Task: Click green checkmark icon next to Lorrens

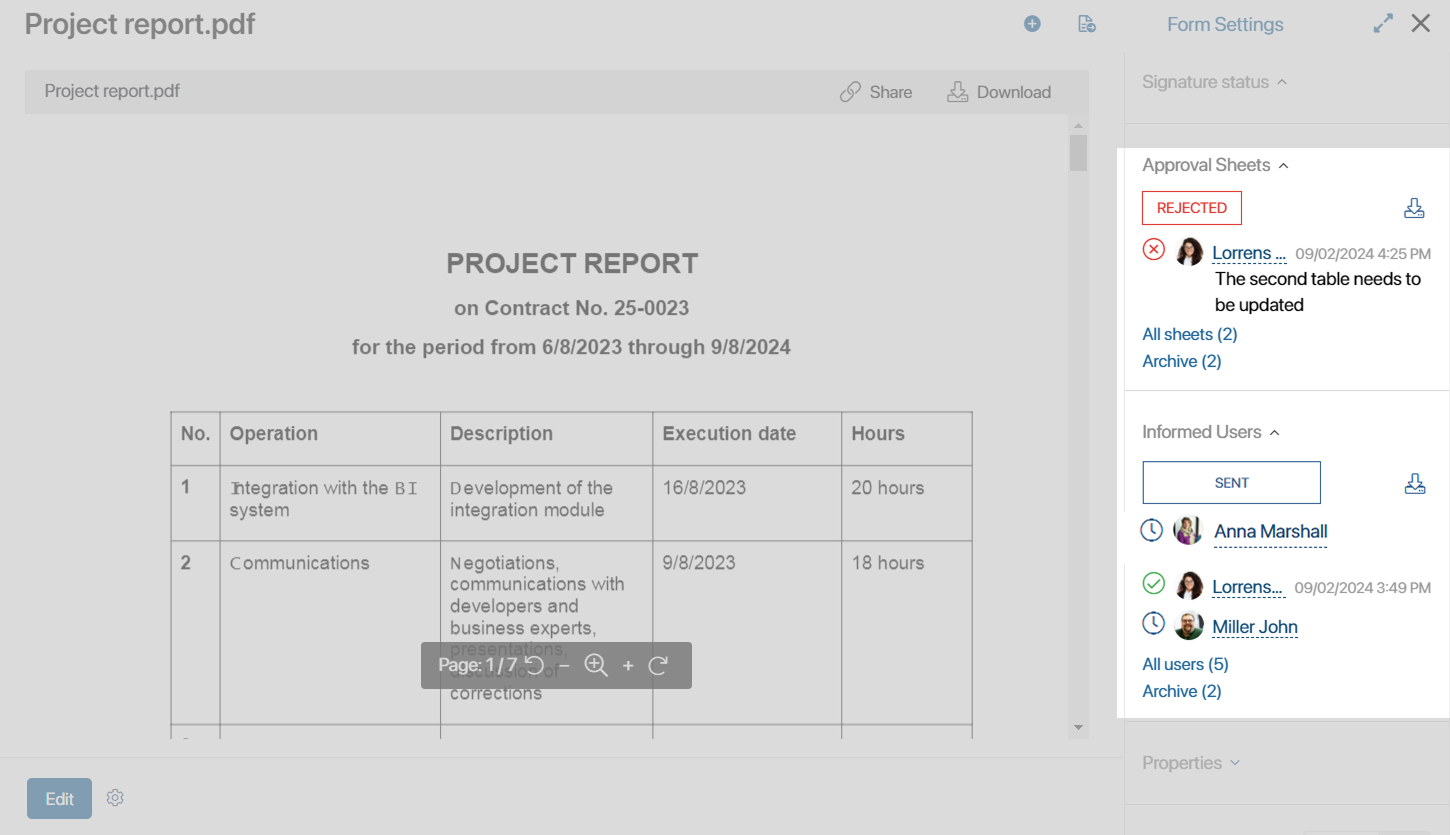Action: (x=1154, y=583)
